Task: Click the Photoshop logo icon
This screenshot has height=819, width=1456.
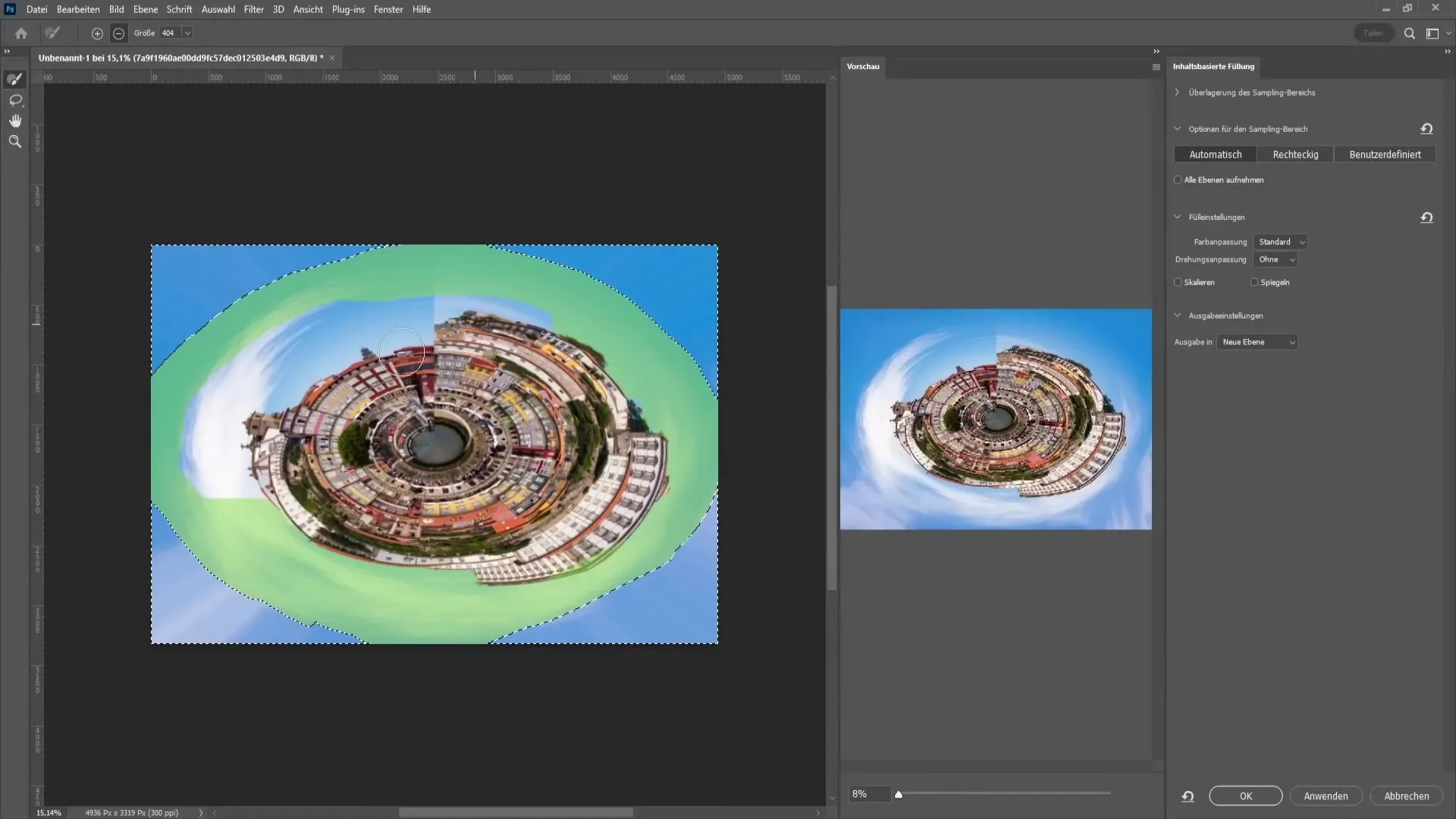Action: (10, 9)
